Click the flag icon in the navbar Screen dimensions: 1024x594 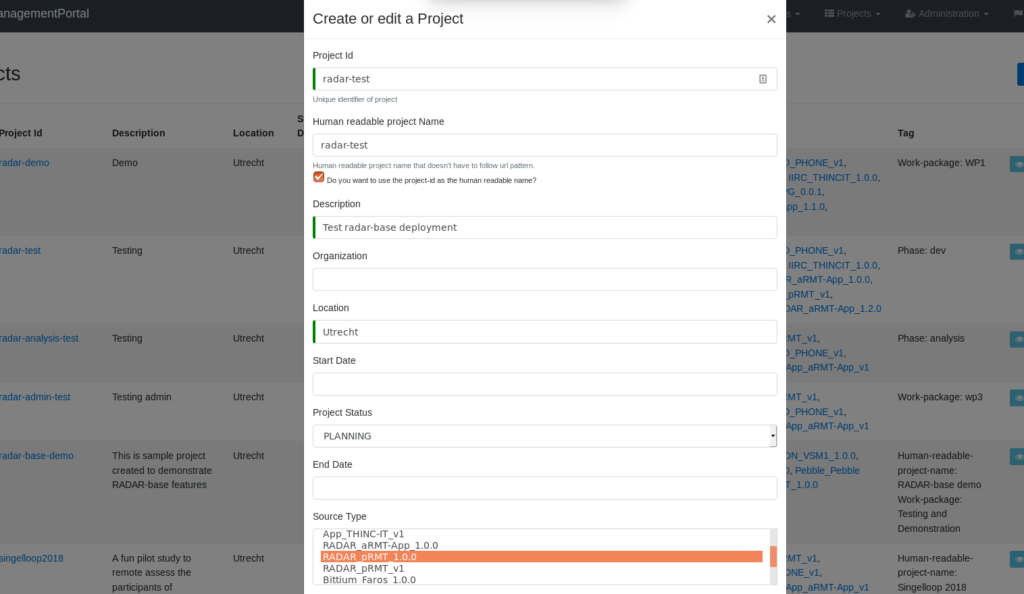pyautogui.click(x=1018, y=13)
